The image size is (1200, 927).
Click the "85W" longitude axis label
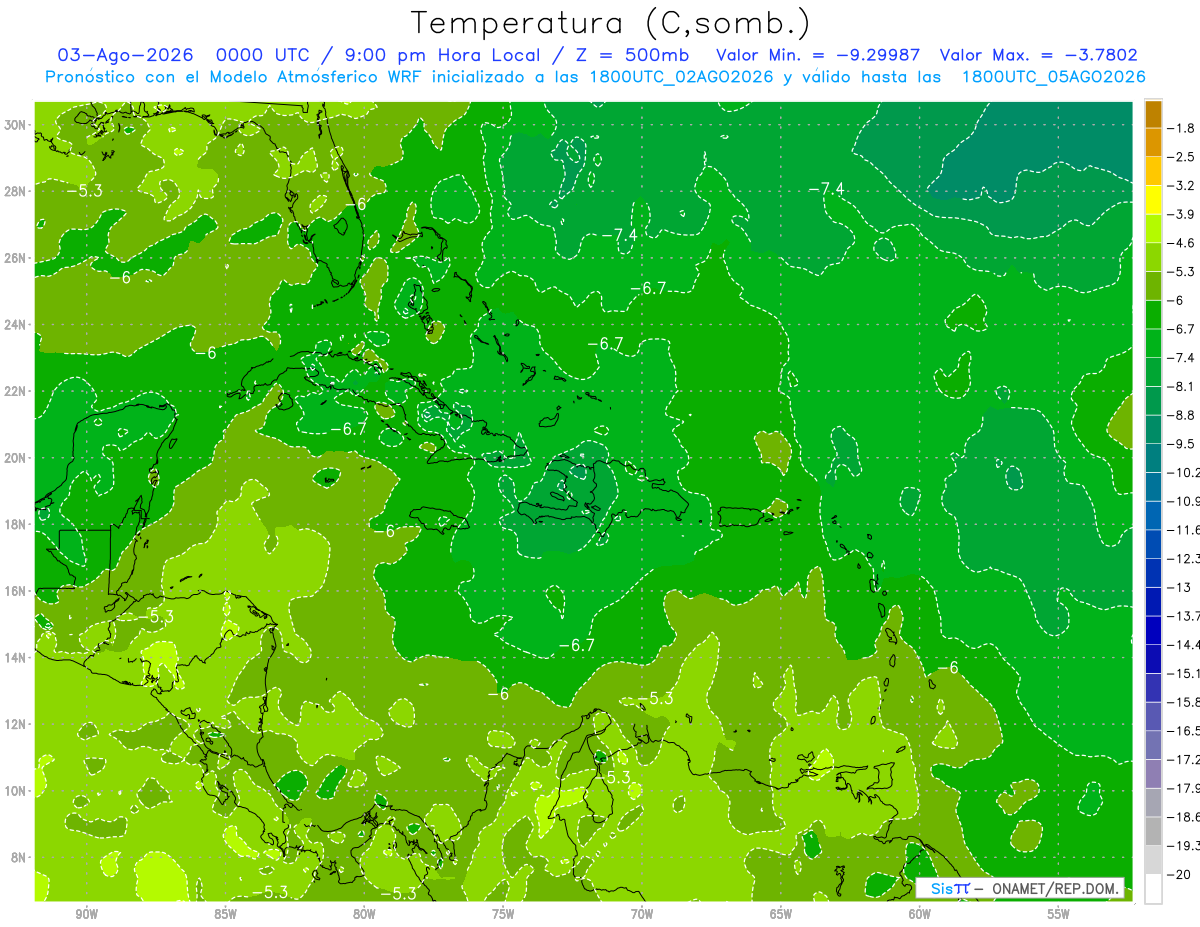point(226,914)
